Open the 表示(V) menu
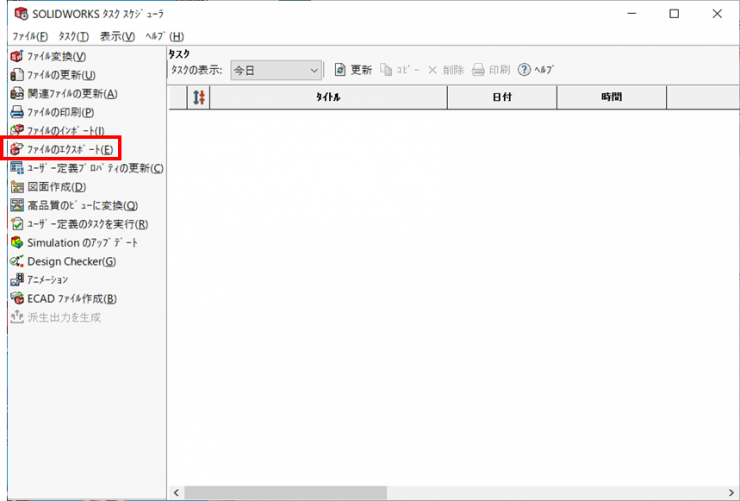740x501 pixels. (x=117, y=36)
